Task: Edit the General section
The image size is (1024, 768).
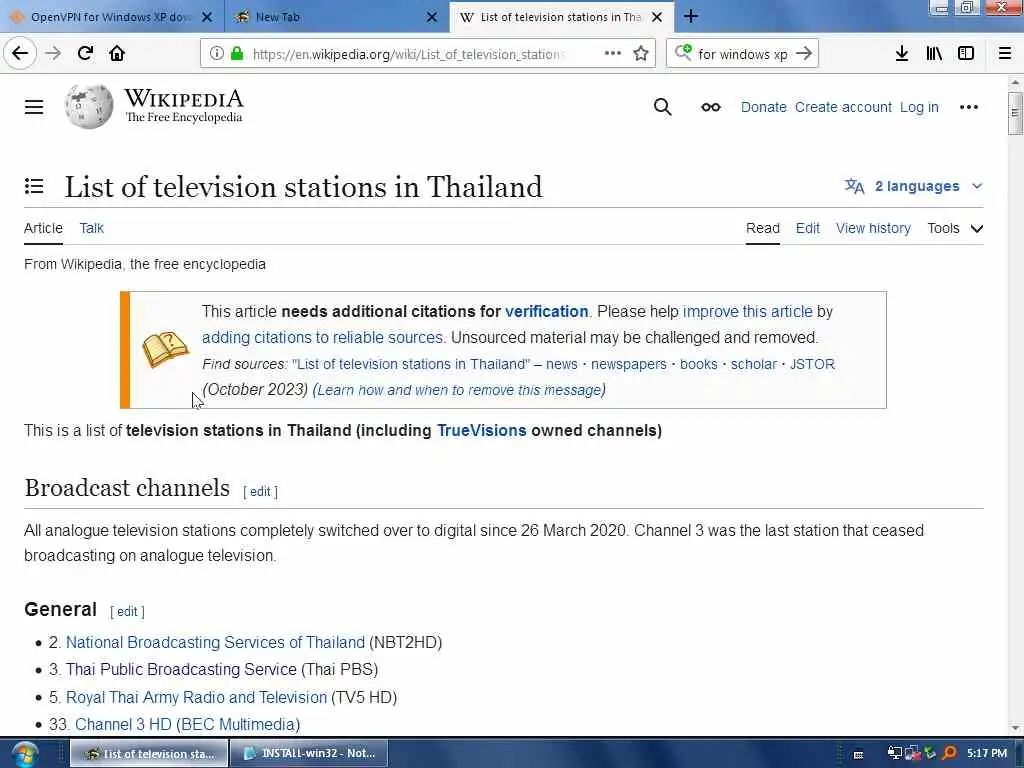Action: [127, 612]
